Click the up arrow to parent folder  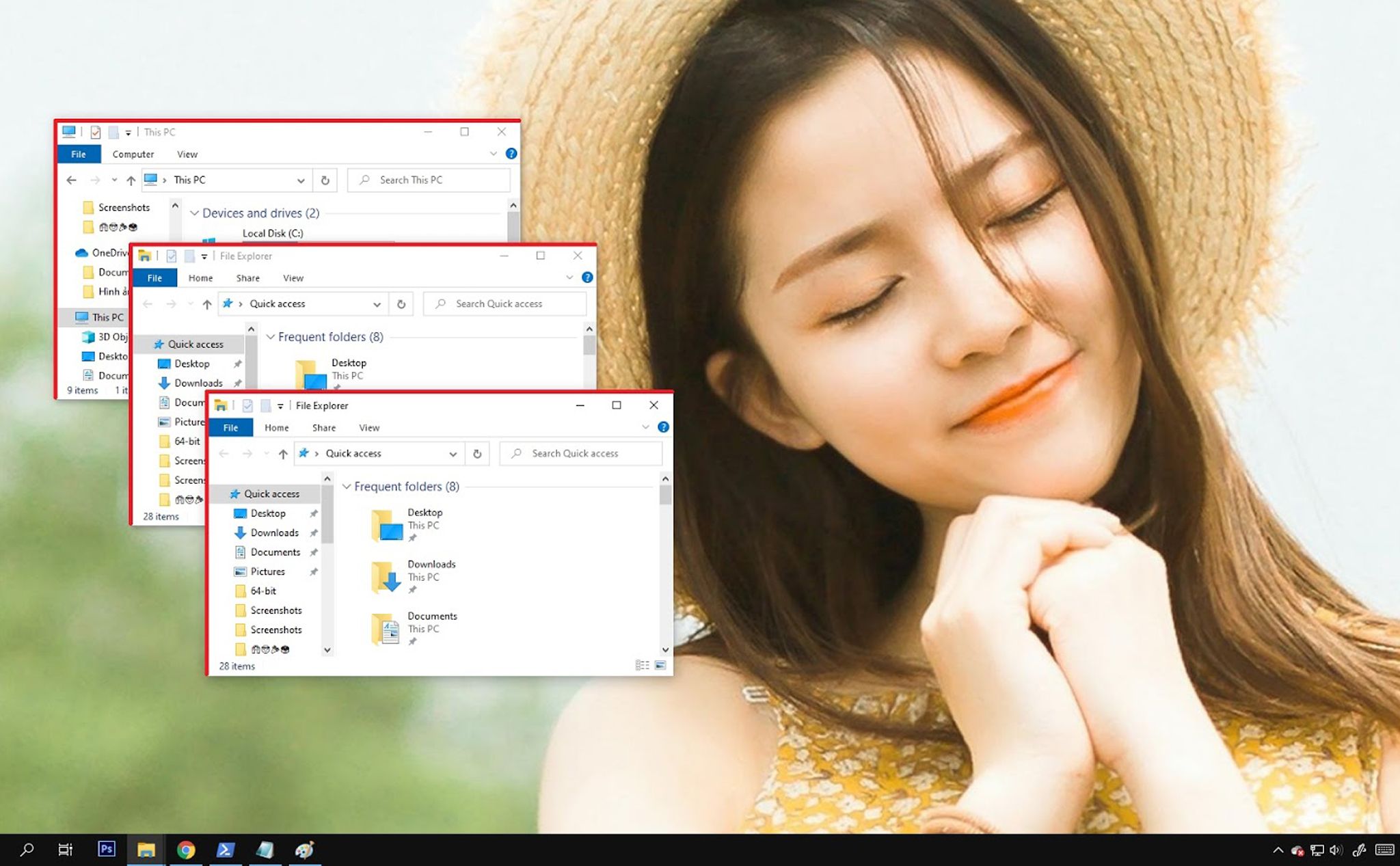pyautogui.click(x=282, y=453)
